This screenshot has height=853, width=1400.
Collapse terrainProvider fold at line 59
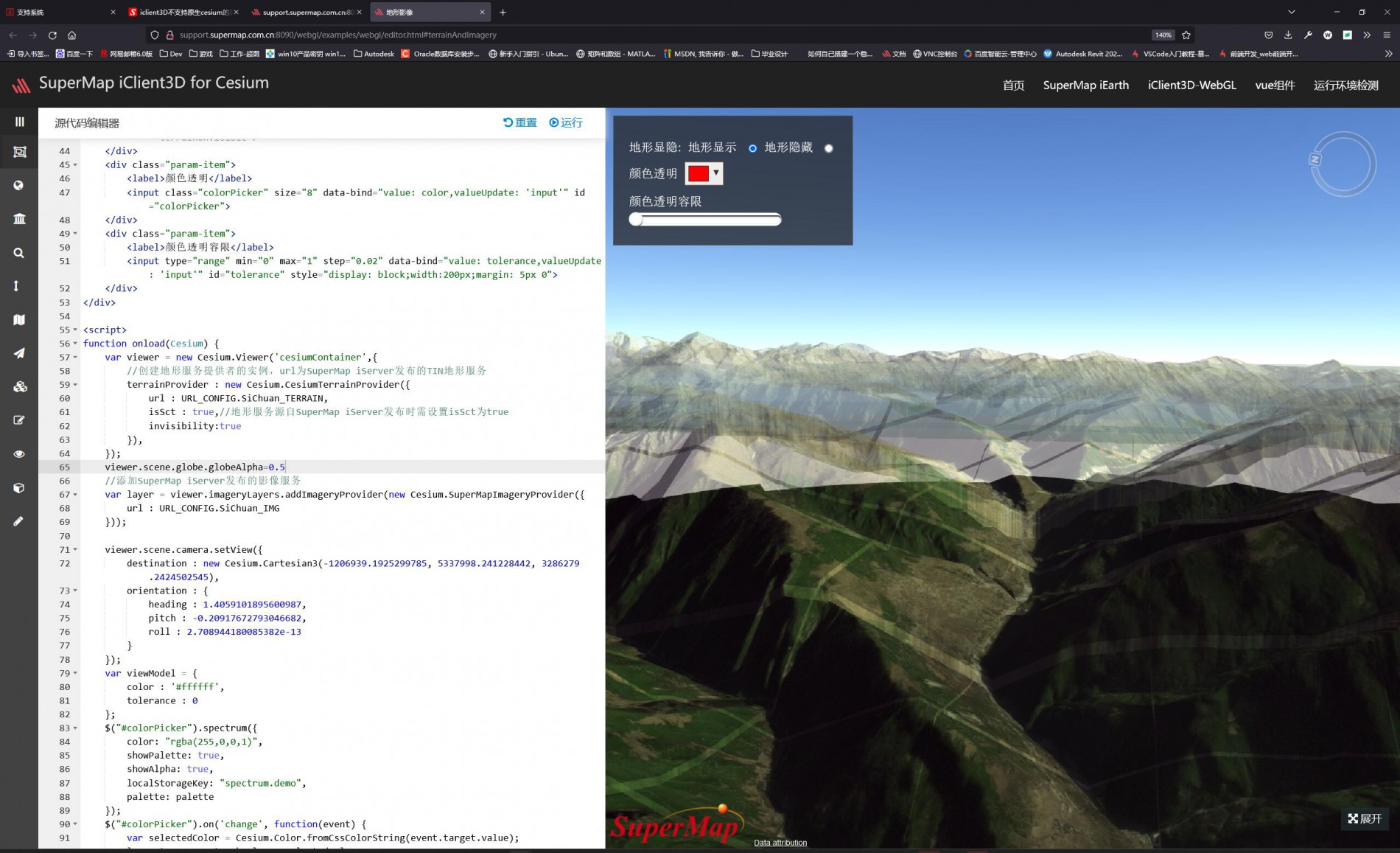click(x=75, y=385)
